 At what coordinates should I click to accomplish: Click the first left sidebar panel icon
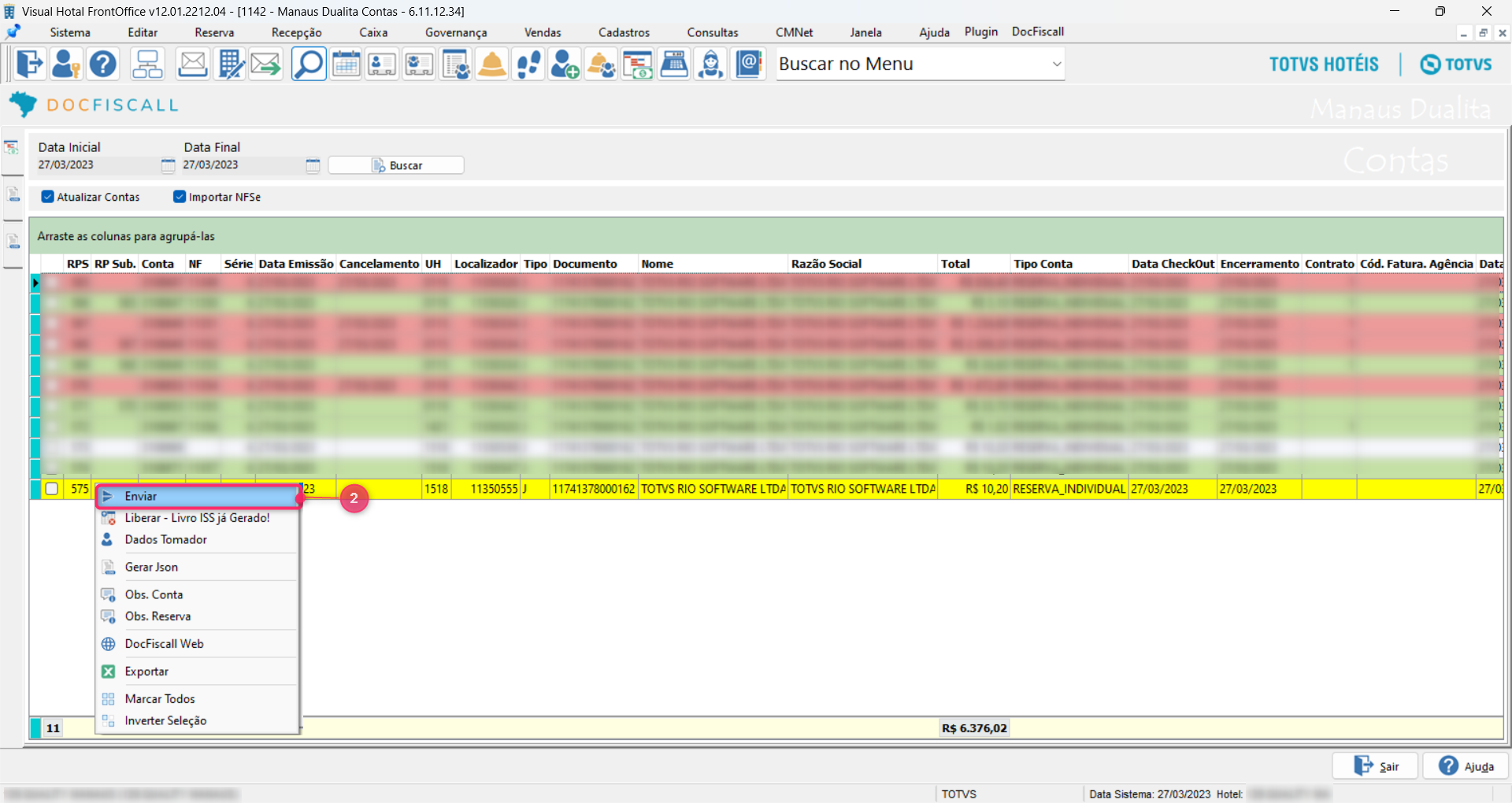tap(12, 147)
